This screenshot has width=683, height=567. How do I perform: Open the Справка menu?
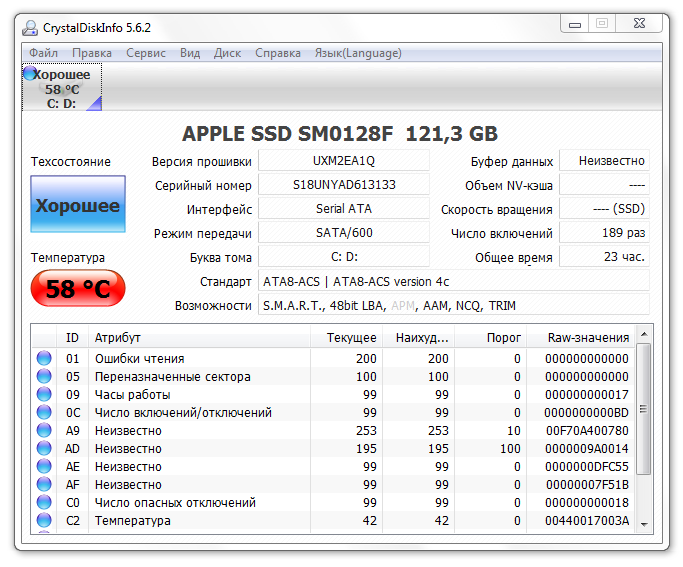pos(278,53)
